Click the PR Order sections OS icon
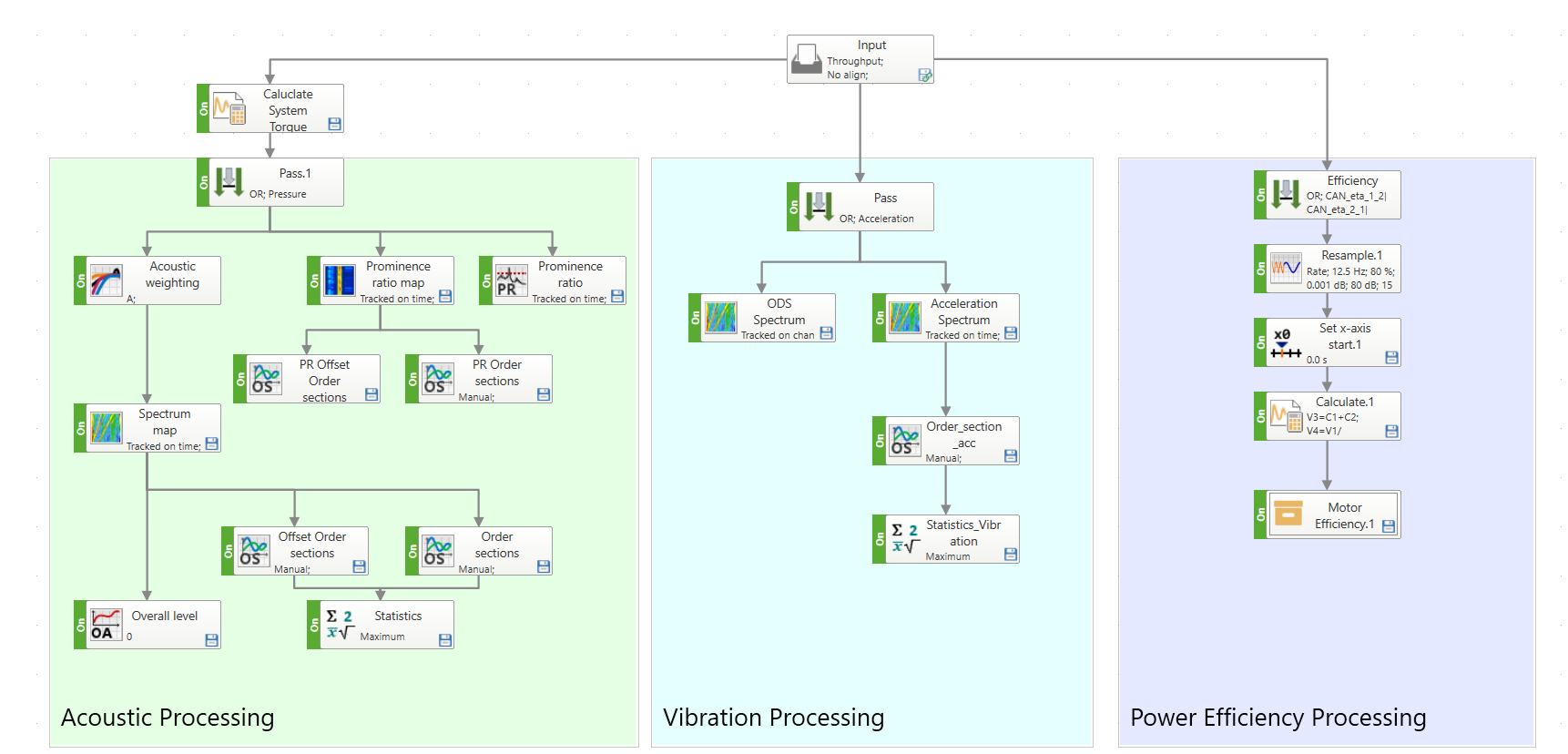 (438, 379)
